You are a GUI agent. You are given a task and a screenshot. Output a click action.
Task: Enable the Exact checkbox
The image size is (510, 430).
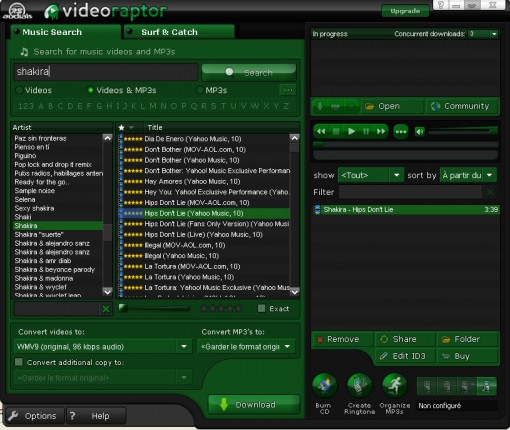262,308
